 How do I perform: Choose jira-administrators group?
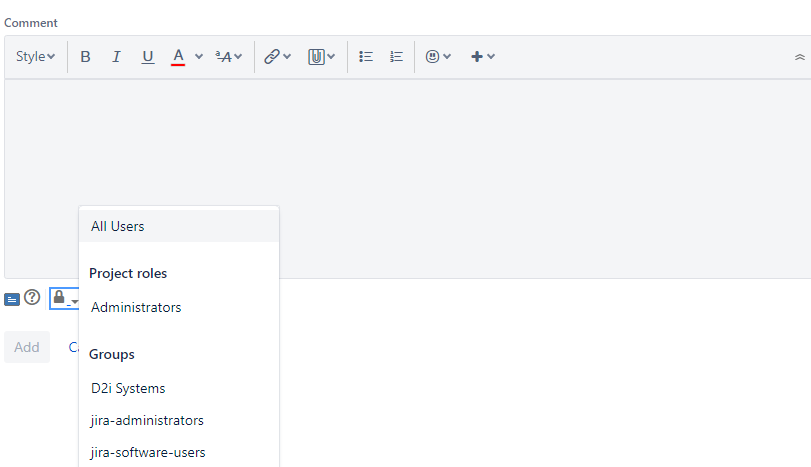tap(179, 420)
